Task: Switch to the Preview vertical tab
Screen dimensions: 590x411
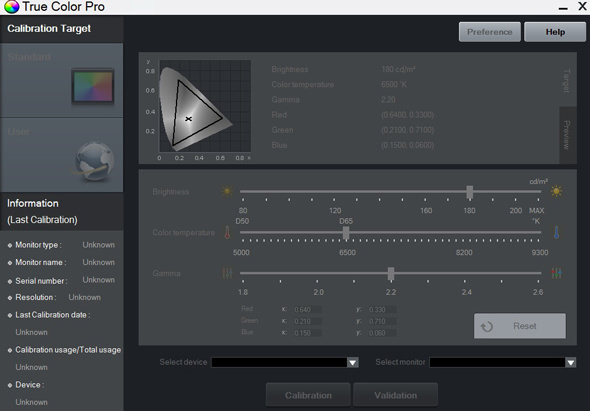Action: (568, 135)
